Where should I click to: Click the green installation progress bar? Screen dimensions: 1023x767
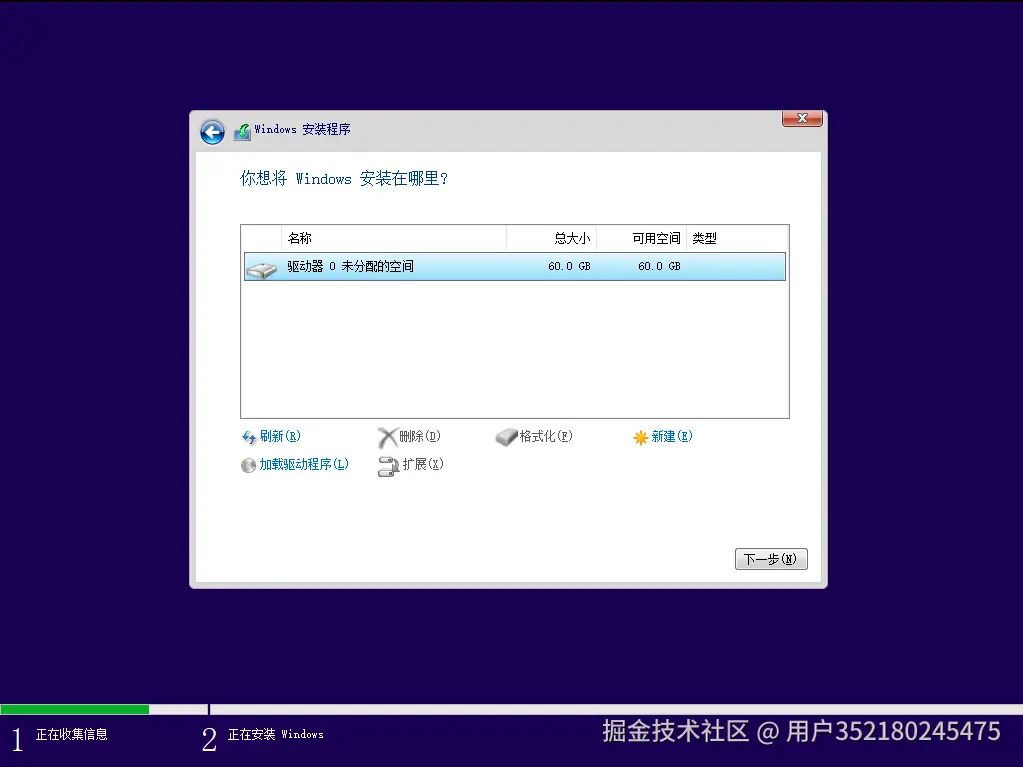tap(74, 710)
